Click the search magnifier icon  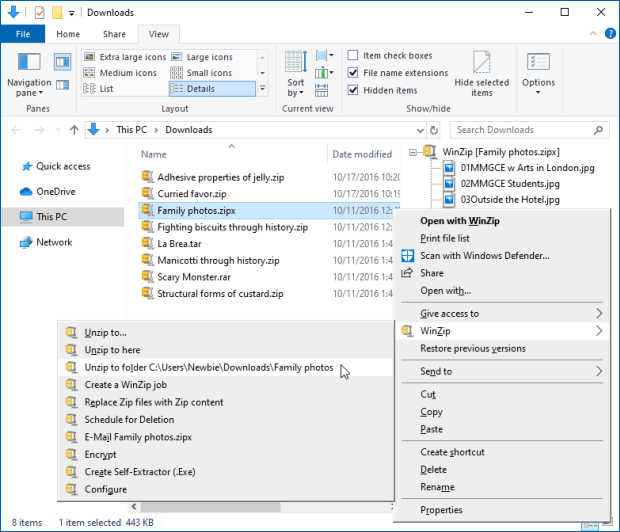click(x=598, y=130)
